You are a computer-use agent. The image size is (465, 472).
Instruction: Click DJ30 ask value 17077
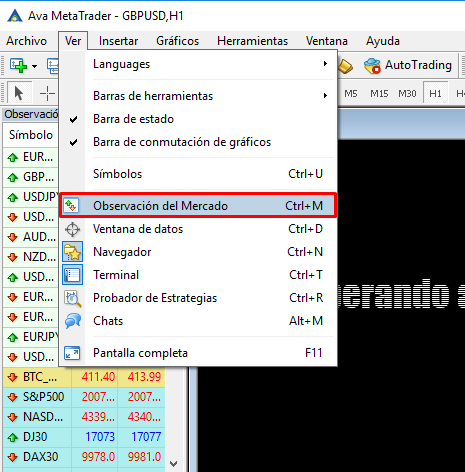(146, 437)
